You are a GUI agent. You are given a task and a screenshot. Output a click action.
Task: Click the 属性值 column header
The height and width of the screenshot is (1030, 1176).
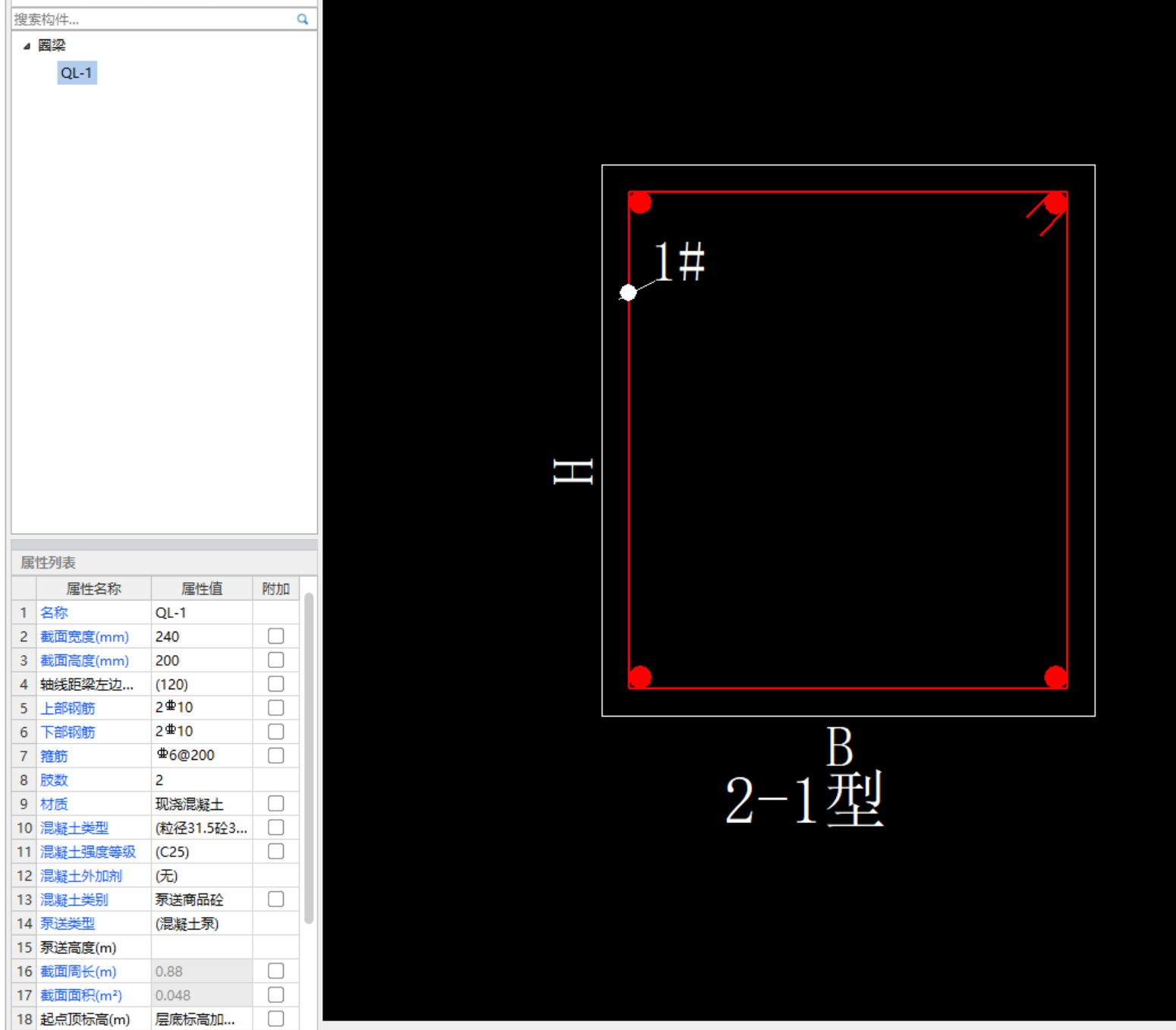click(x=202, y=588)
